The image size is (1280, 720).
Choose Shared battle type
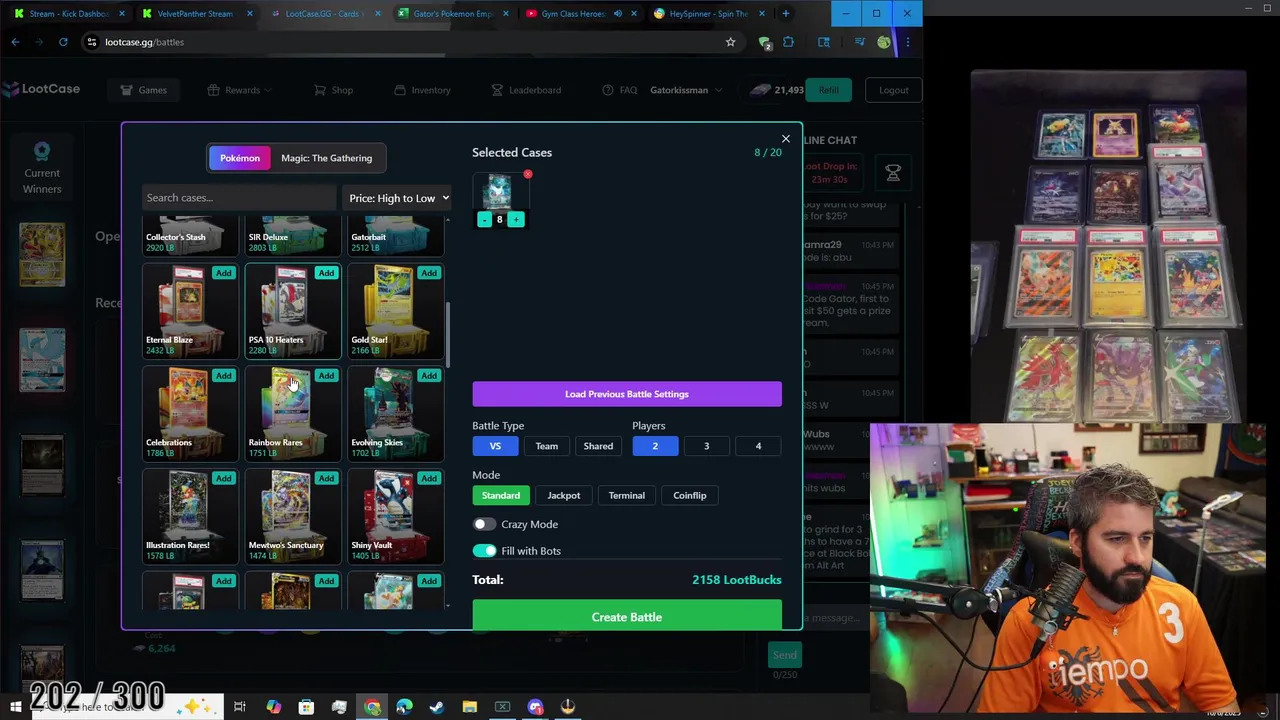[x=598, y=446]
